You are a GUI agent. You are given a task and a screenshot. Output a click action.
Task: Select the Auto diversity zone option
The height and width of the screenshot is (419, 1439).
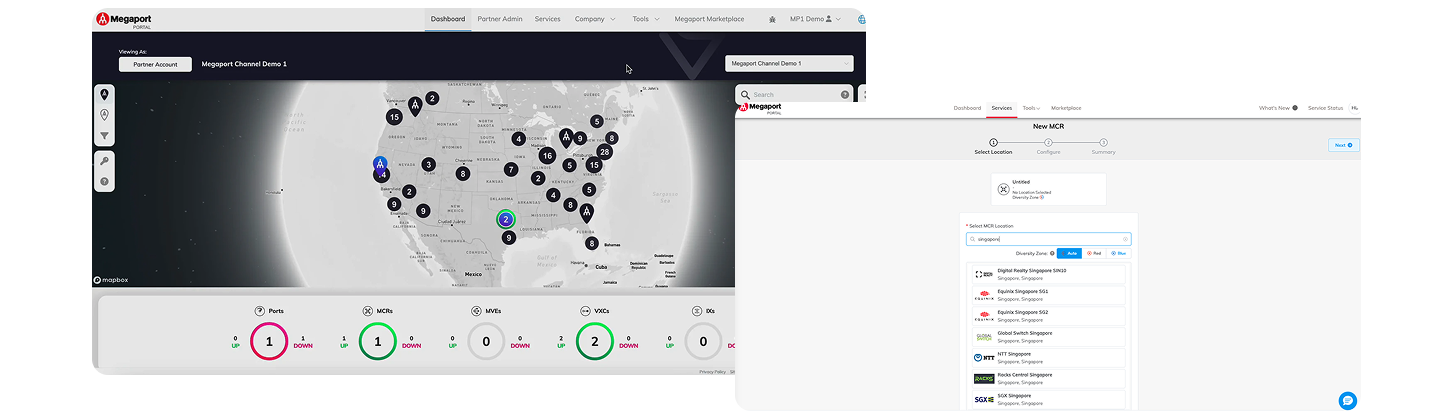pyautogui.click(x=1069, y=253)
